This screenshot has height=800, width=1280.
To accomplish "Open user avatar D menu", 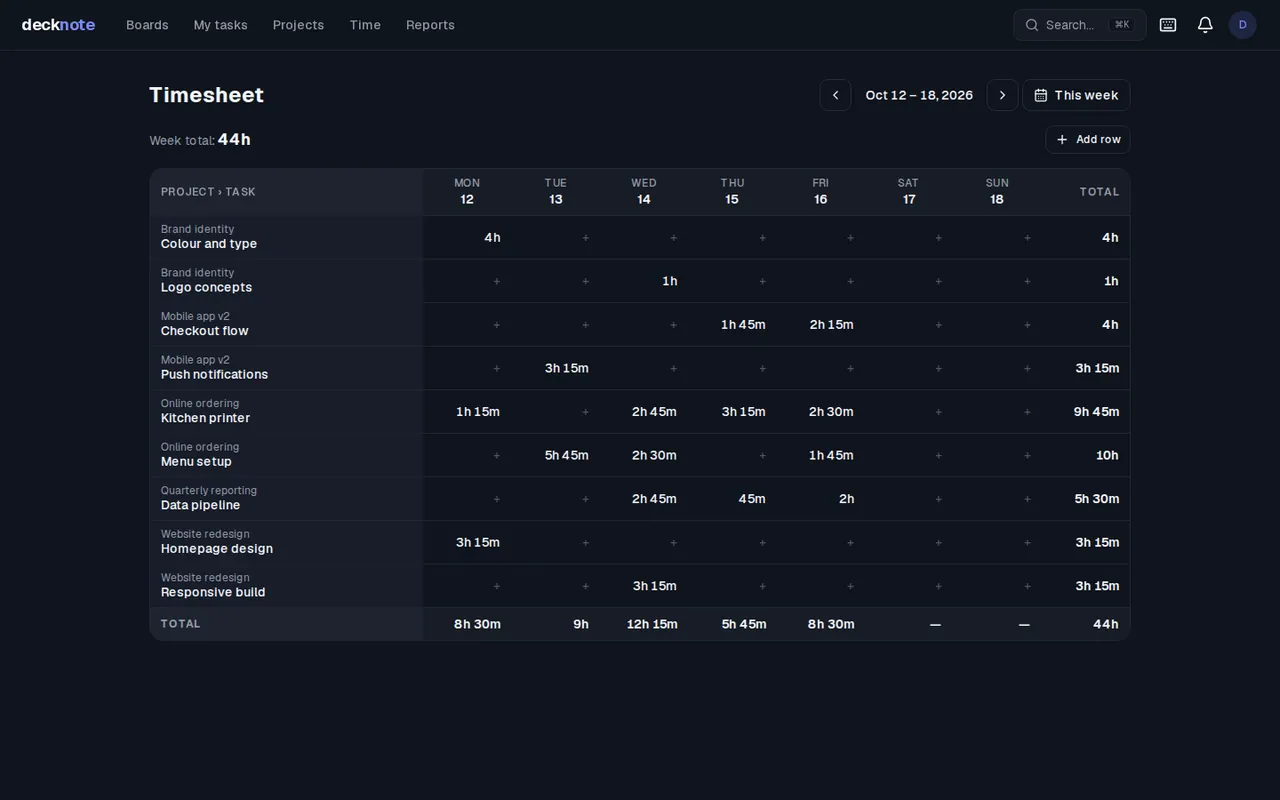I will click(x=1242, y=25).
